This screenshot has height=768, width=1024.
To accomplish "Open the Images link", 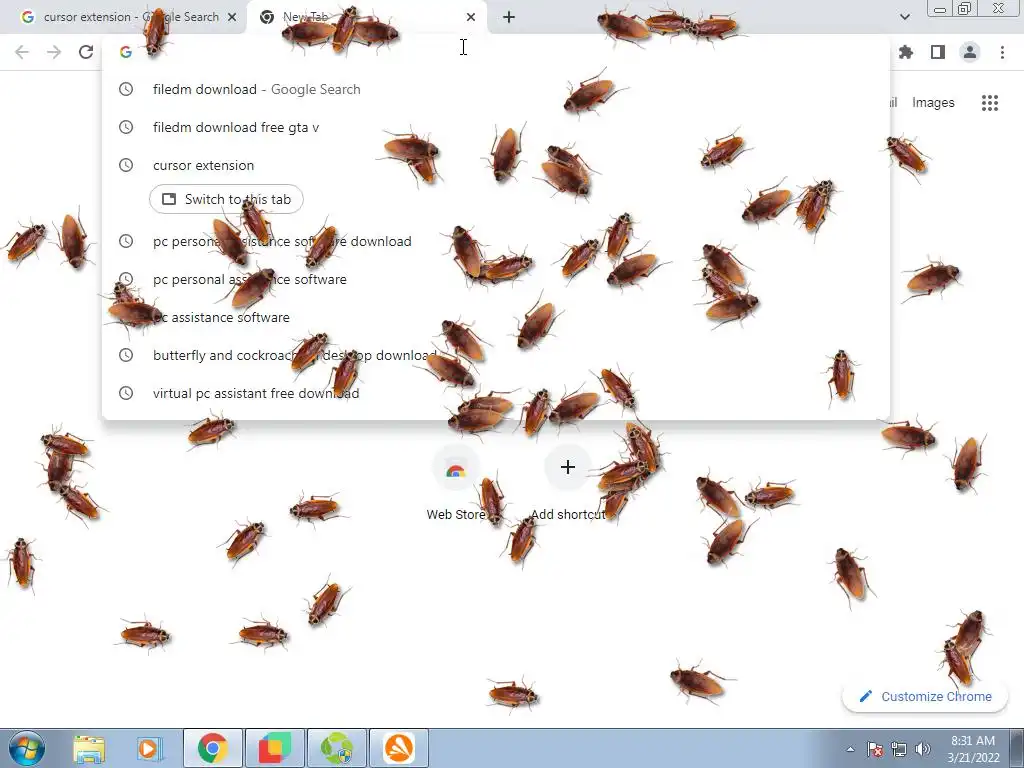I will tap(933, 103).
